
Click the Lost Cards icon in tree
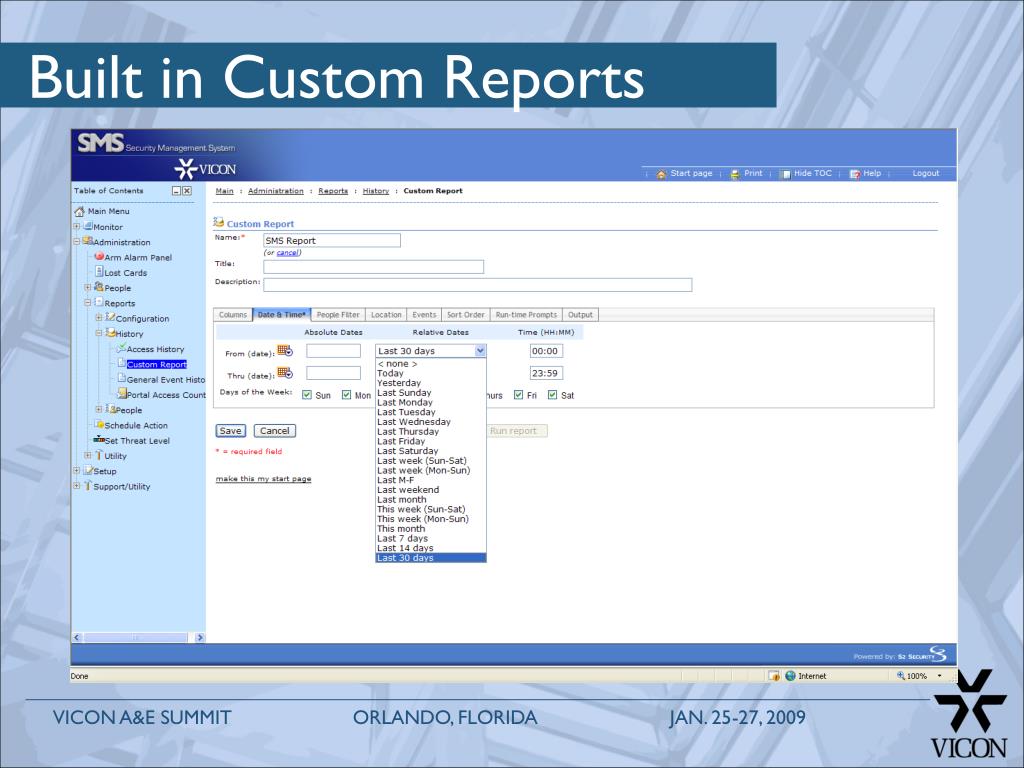point(99,272)
